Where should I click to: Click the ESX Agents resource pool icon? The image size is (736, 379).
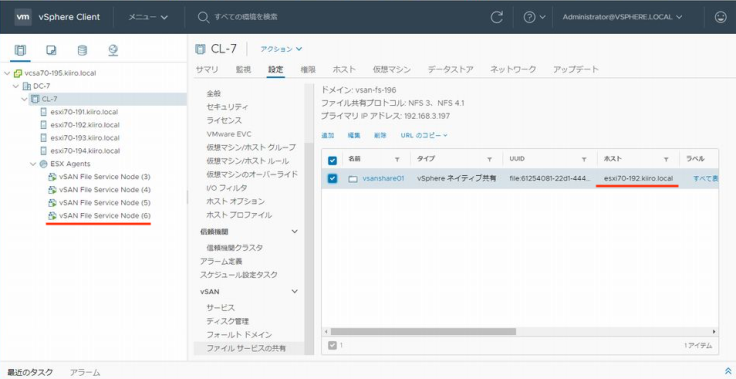[x=44, y=164]
